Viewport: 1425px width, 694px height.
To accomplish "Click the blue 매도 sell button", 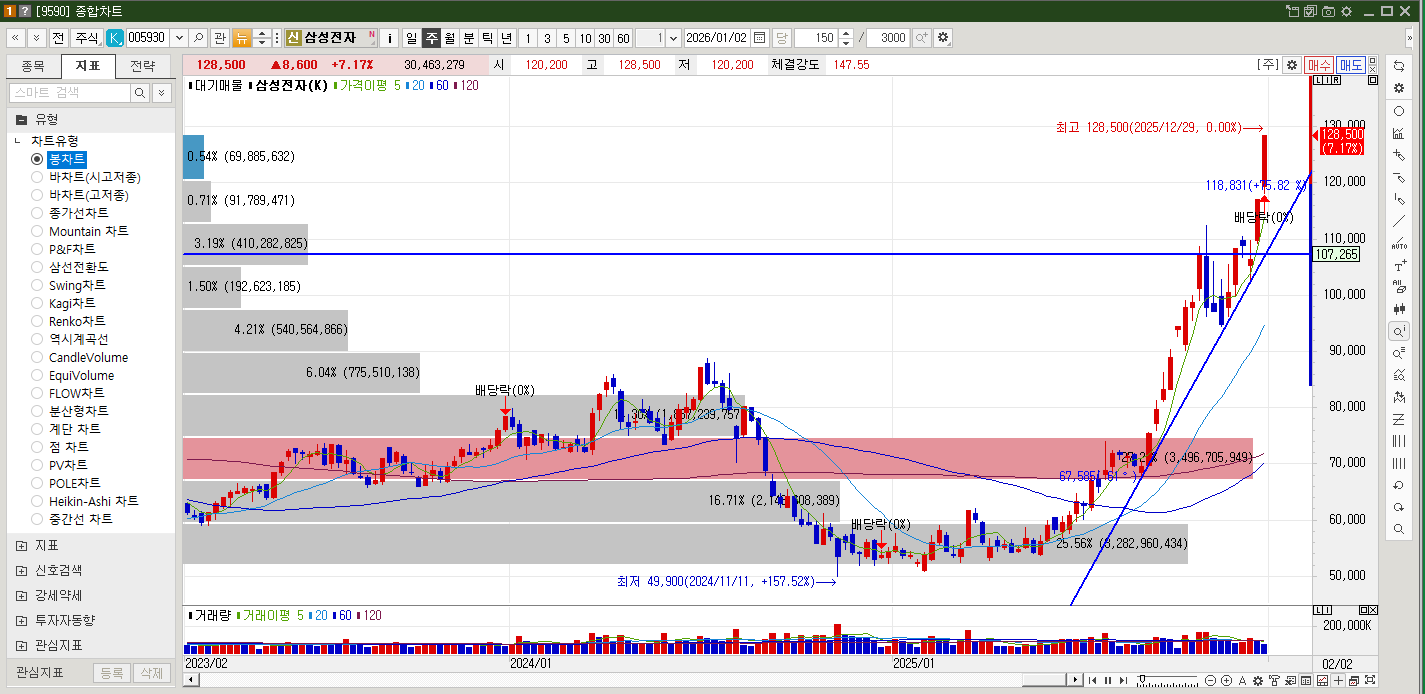I will tap(1351, 64).
